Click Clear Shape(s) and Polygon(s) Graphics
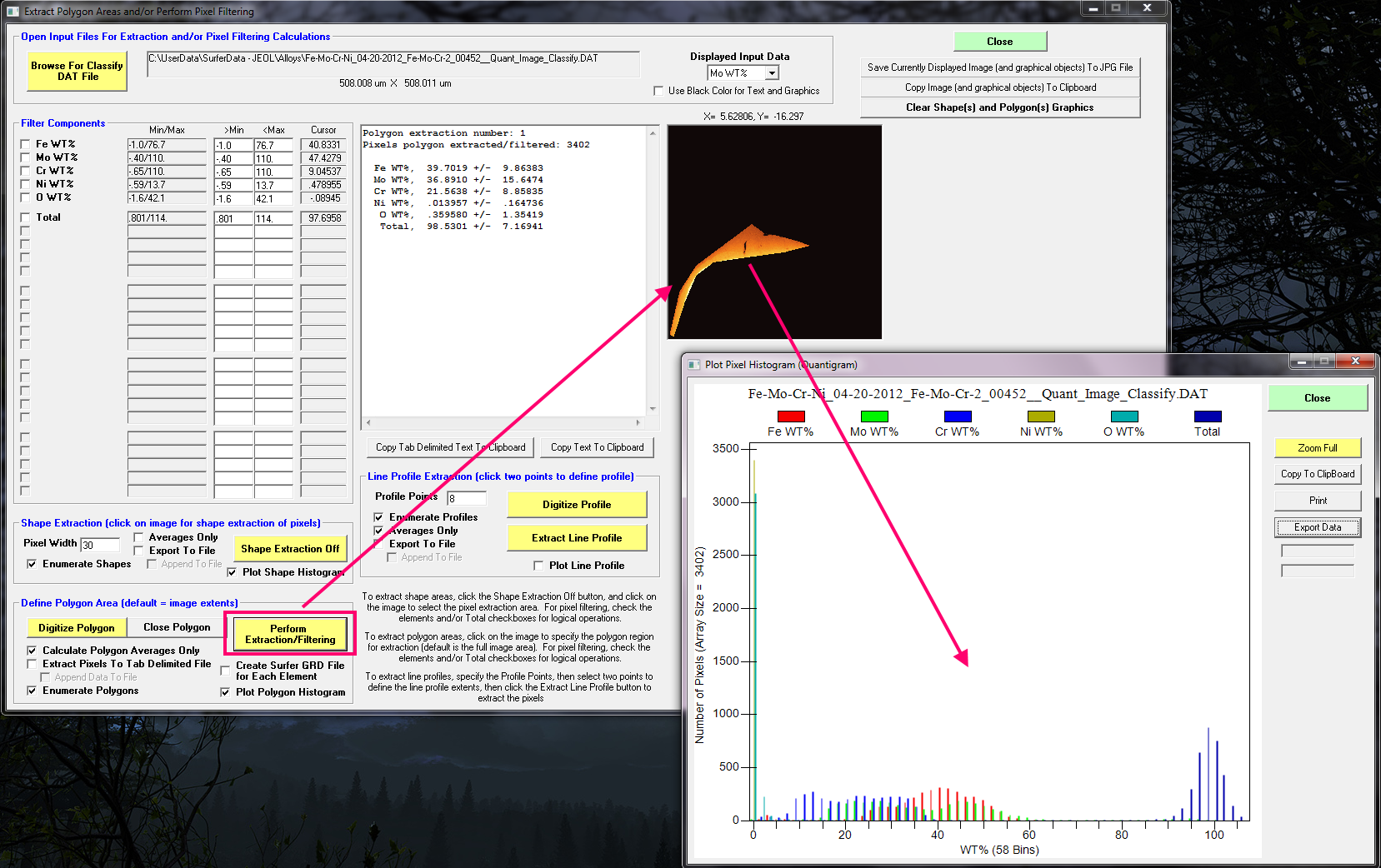The width and height of the screenshot is (1381, 868). [999, 107]
